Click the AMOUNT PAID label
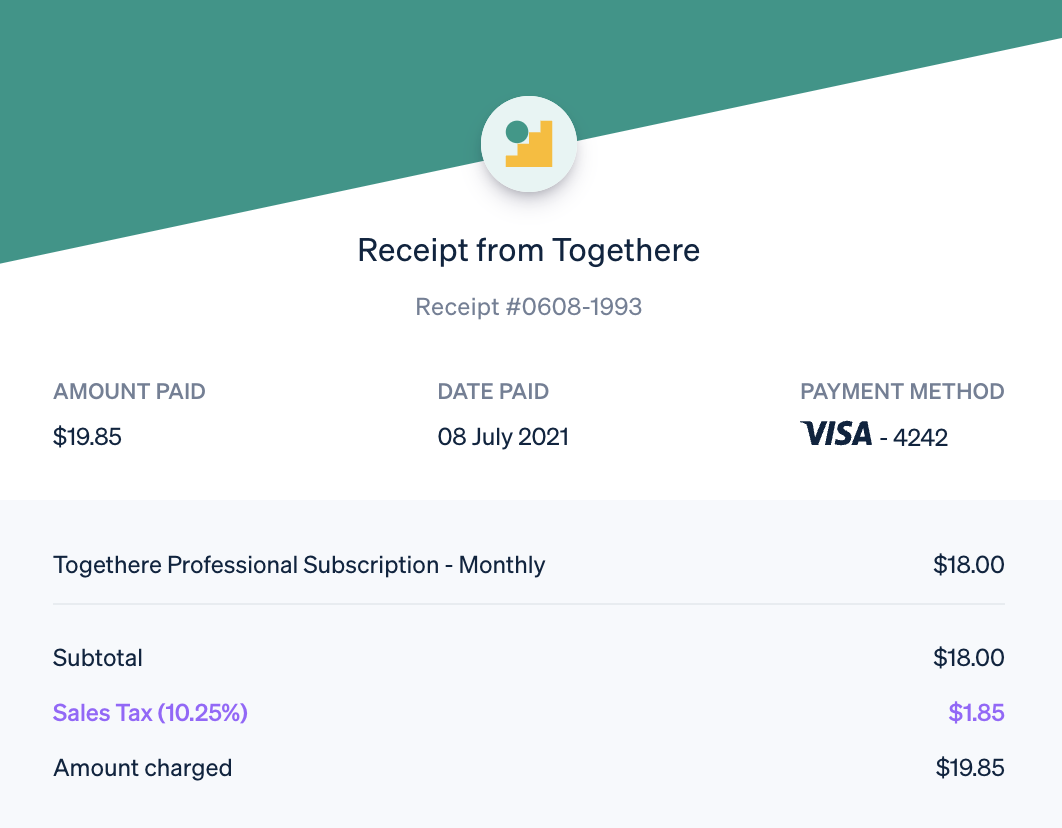 click(x=129, y=392)
